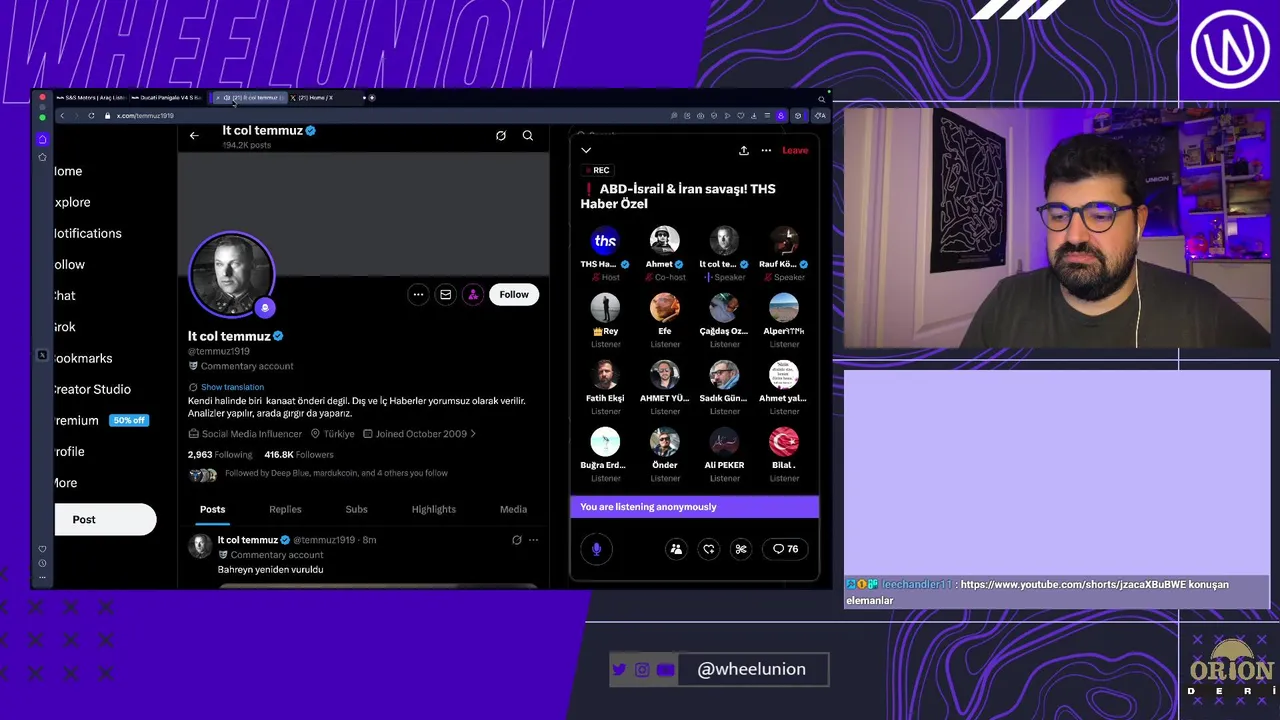Screen dimensions: 1280x720
Task: Open search from profile header magnifier
Action: click(x=528, y=136)
